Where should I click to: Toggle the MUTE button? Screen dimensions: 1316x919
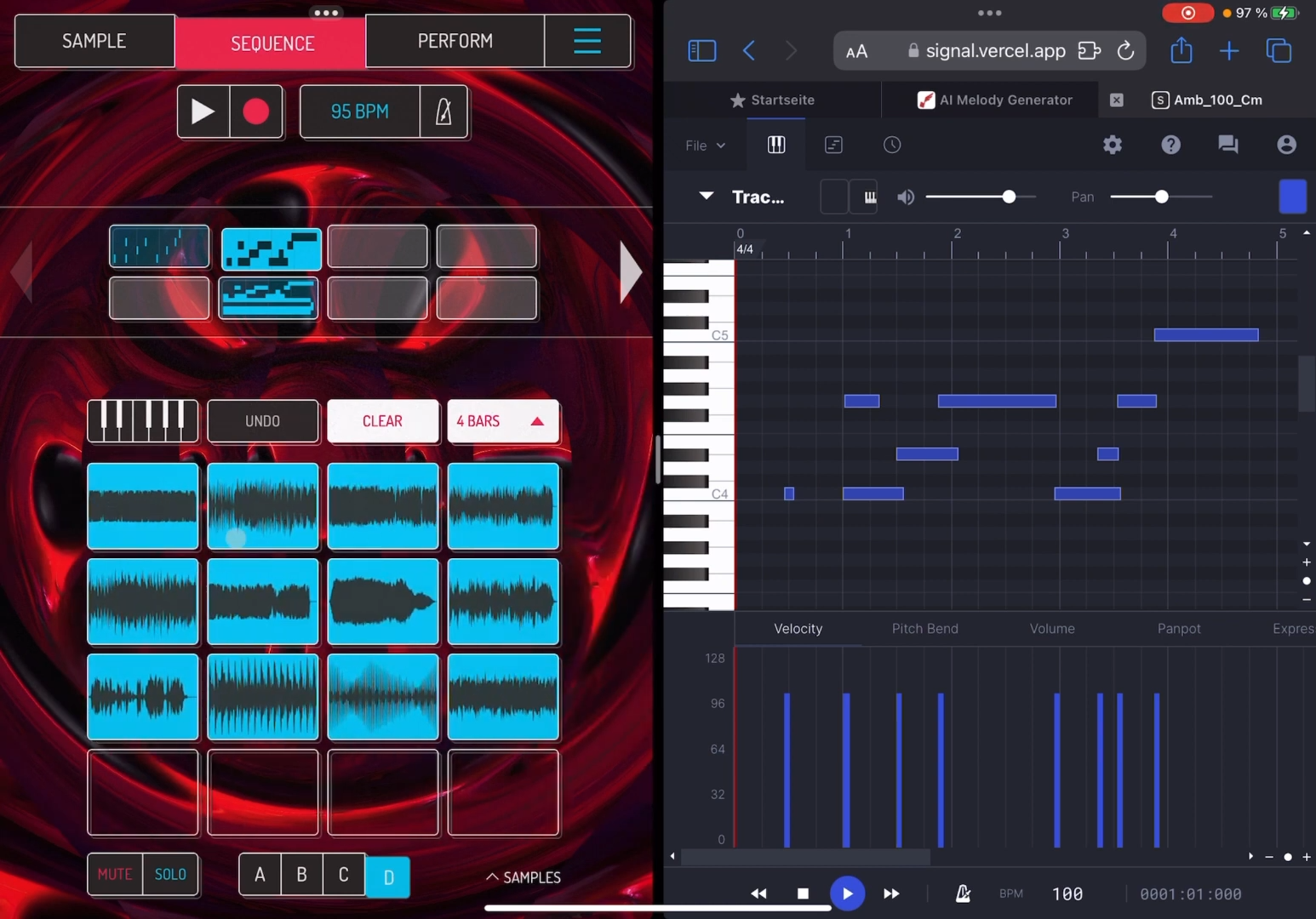(115, 875)
